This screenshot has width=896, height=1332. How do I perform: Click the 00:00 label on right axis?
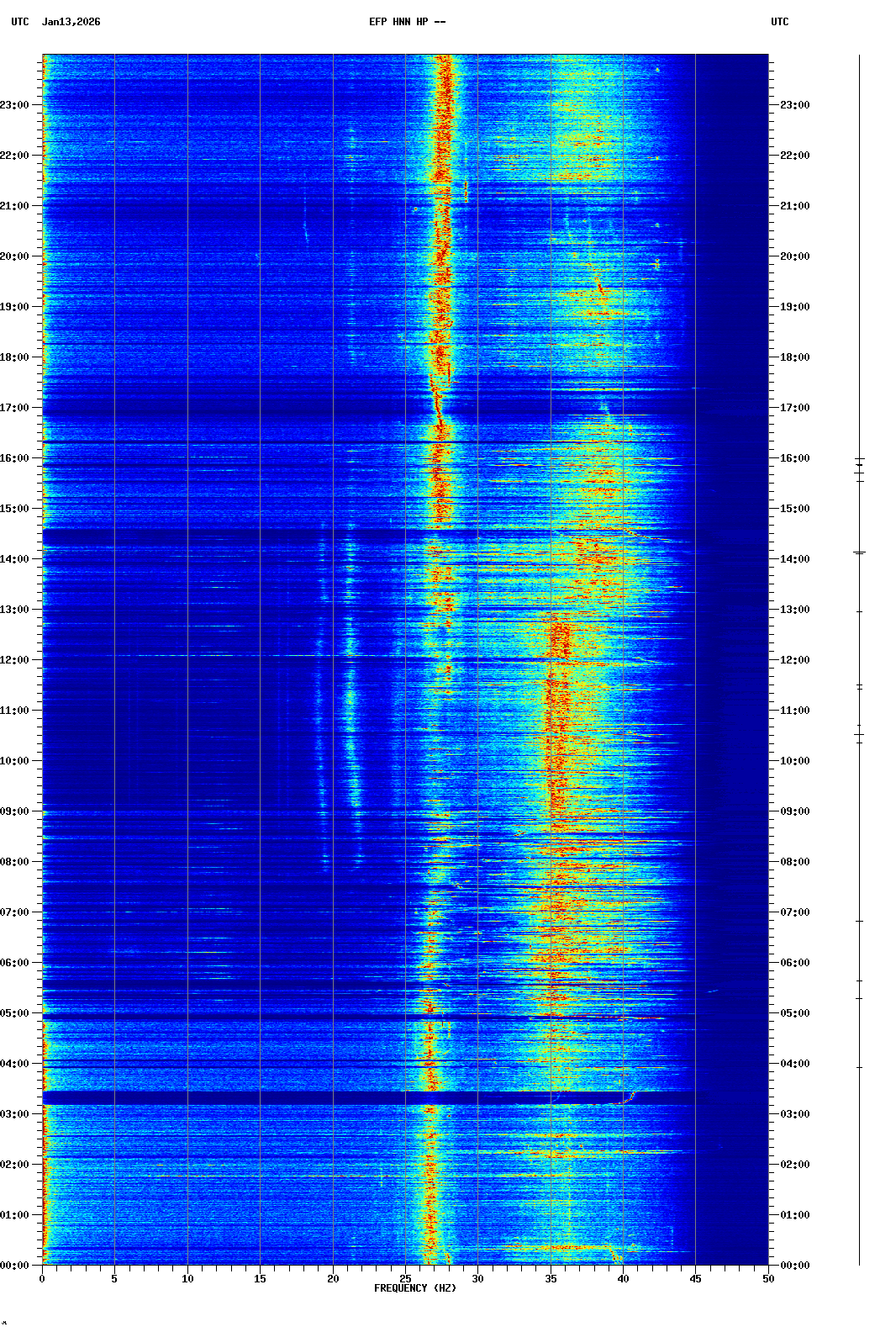[x=794, y=1266]
